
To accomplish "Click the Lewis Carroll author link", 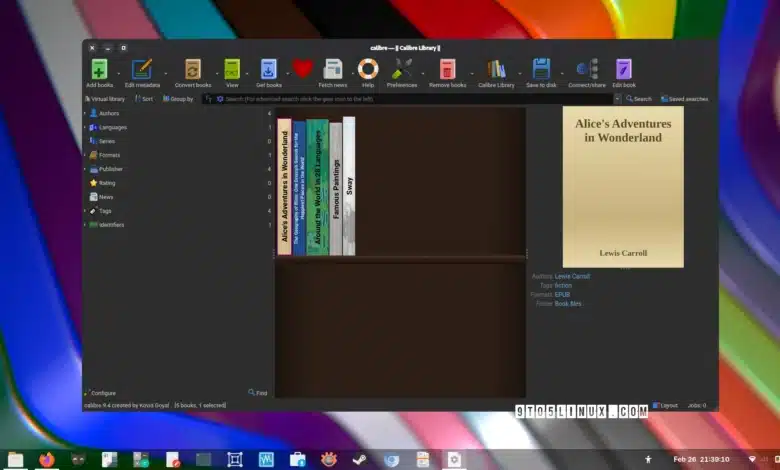I will click(572, 277).
